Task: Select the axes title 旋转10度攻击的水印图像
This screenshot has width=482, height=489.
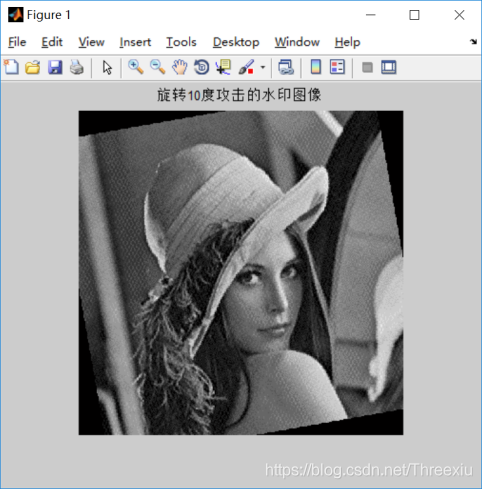Action: (x=239, y=95)
